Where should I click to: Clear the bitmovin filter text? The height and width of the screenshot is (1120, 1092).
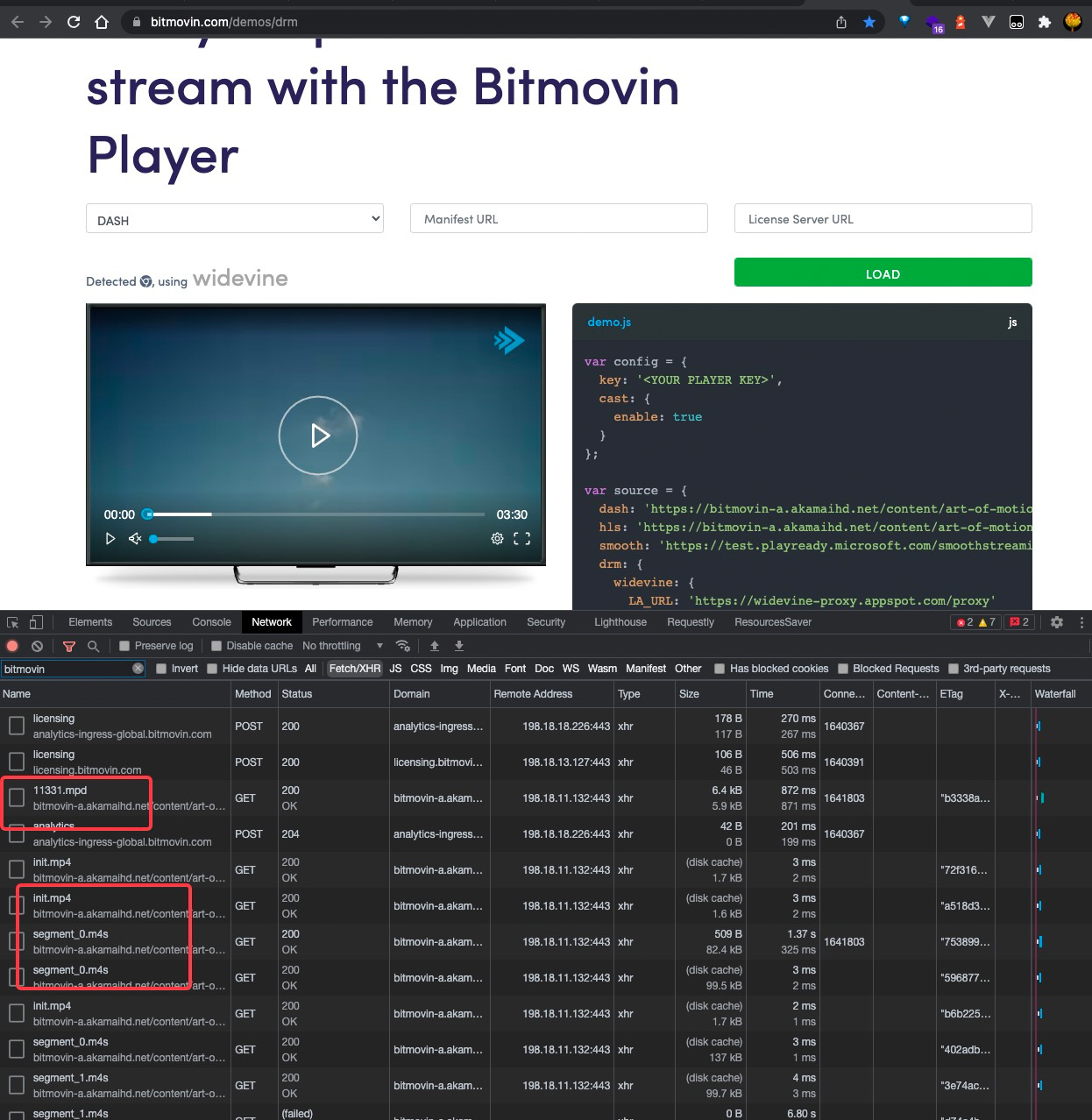tap(138, 669)
